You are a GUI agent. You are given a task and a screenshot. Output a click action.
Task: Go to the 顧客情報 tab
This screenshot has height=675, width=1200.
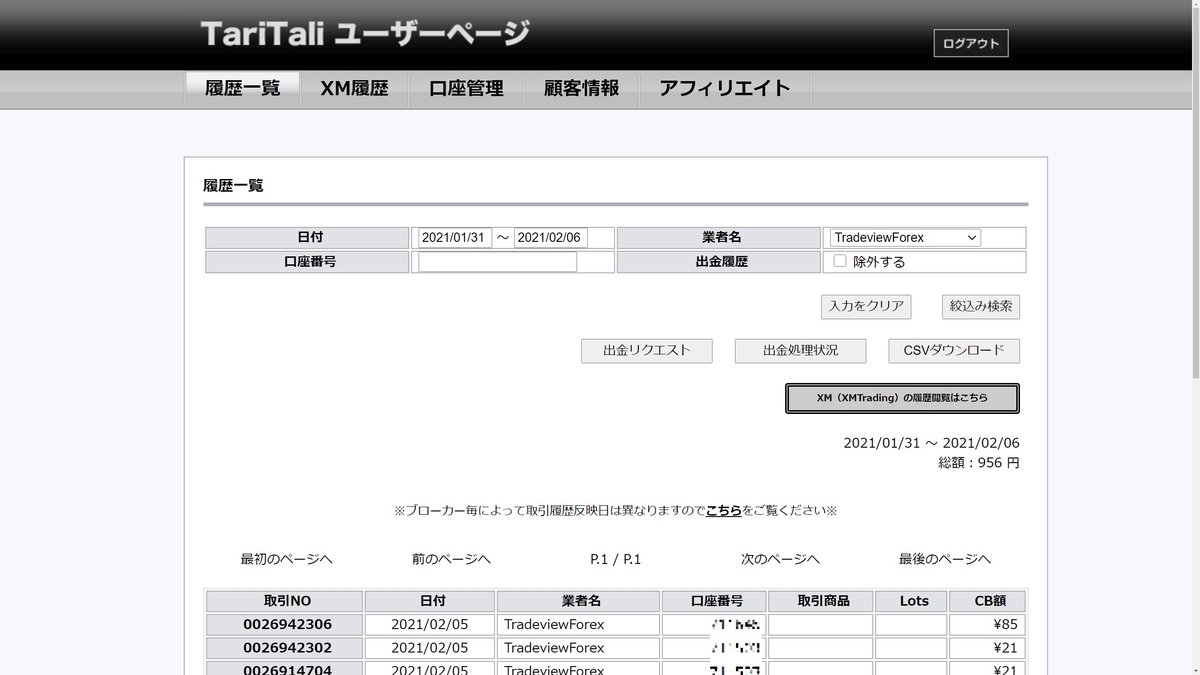click(581, 89)
